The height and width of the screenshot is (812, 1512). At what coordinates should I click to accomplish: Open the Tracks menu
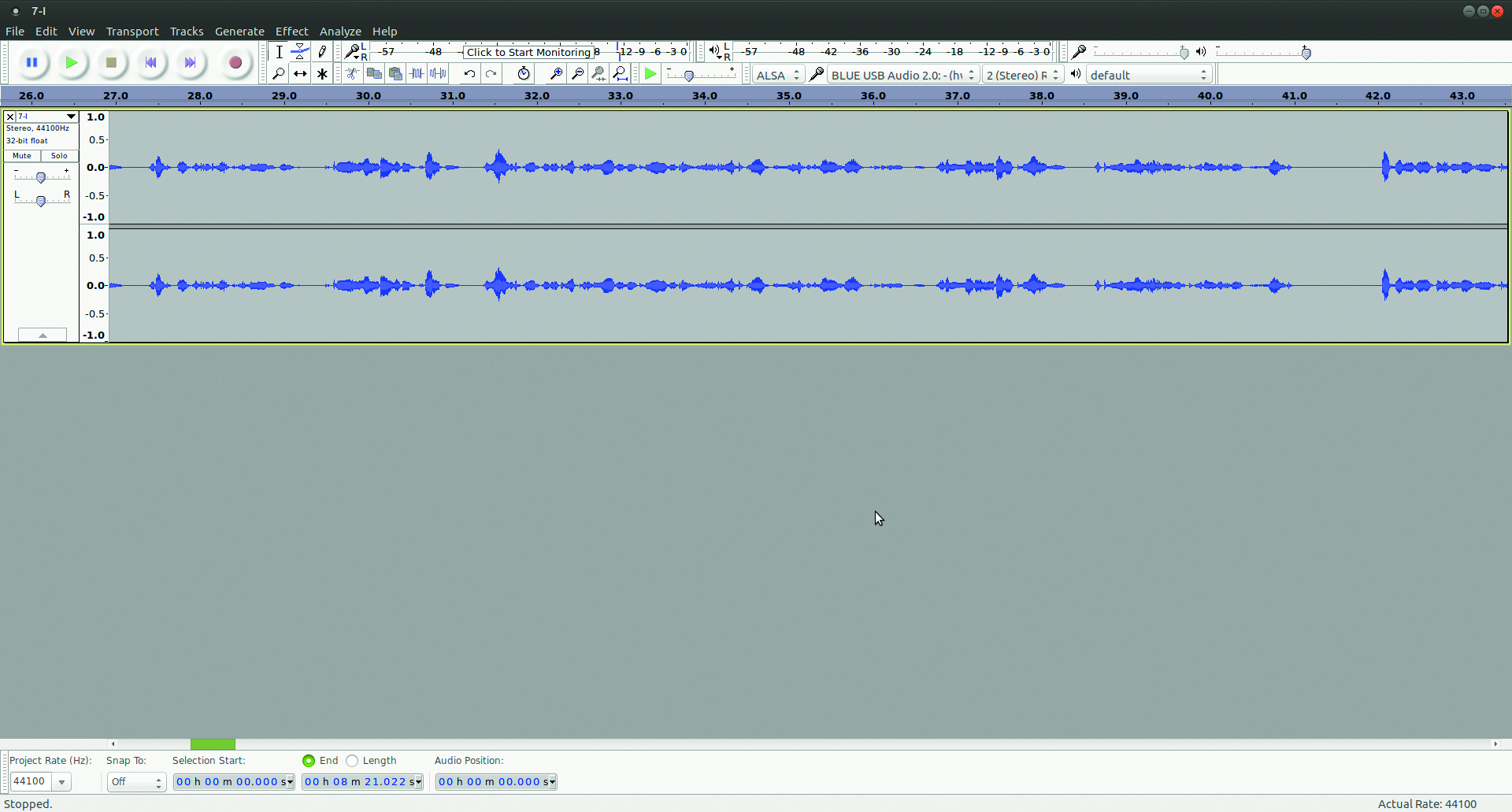point(187,32)
